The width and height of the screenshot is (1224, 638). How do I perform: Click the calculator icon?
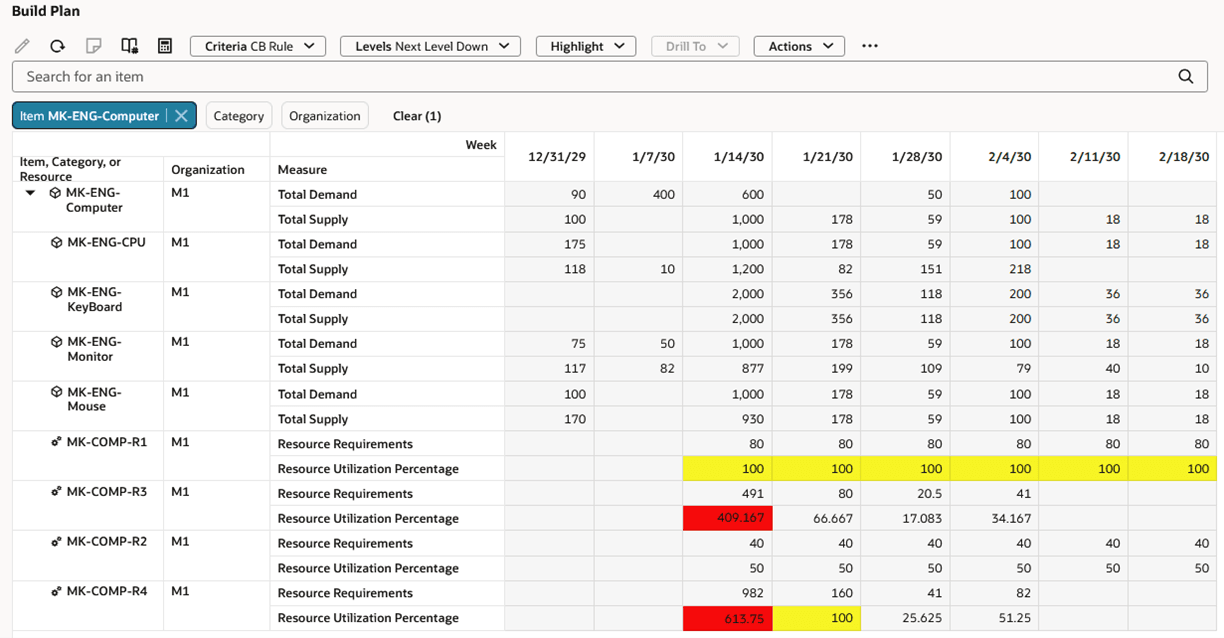click(165, 46)
